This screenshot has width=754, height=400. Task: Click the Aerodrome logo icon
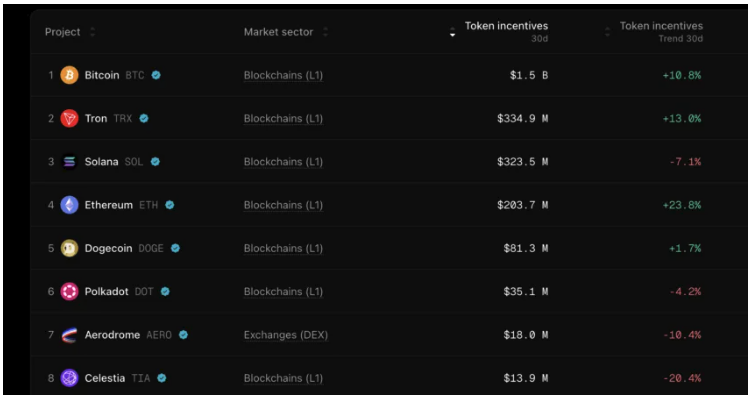coord(69,335)
